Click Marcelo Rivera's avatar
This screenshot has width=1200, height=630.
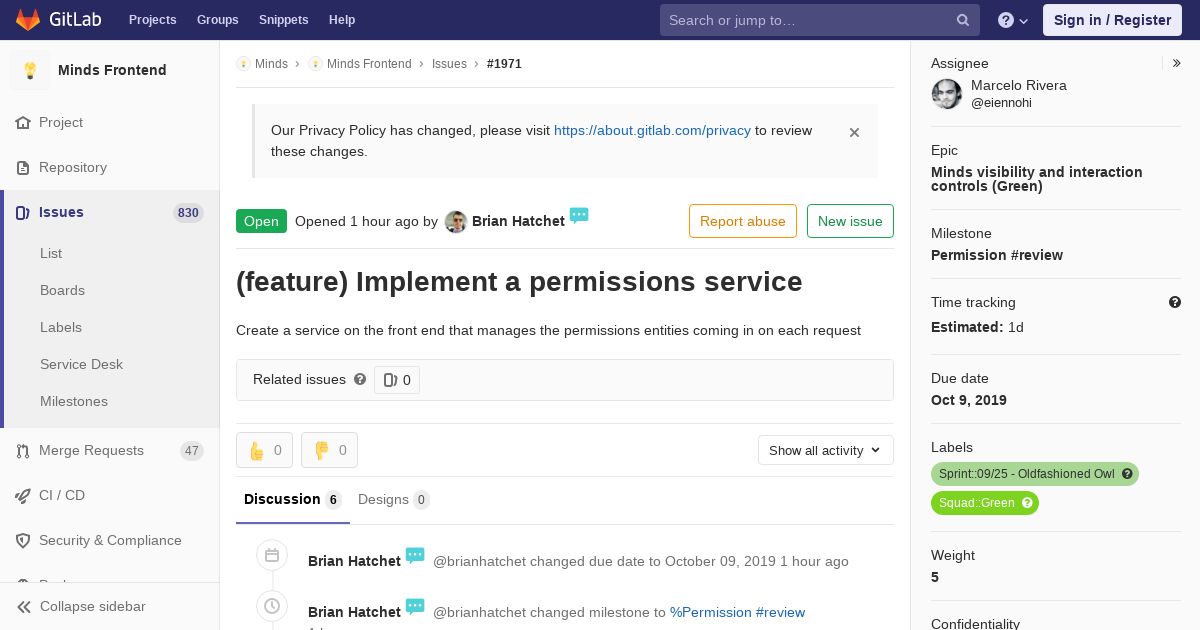(x=947, y=94)
